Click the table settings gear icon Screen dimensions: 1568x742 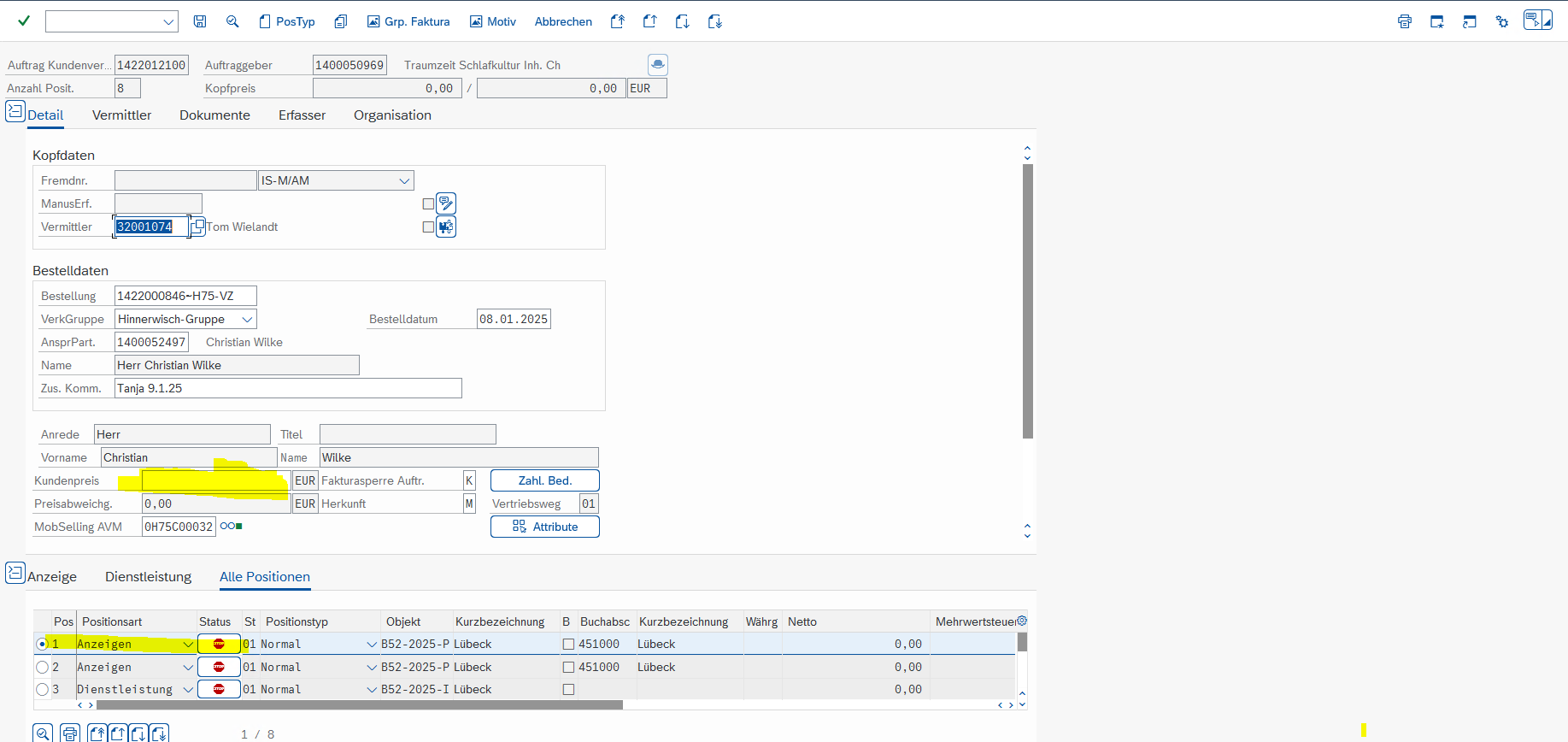point(1022,621)
